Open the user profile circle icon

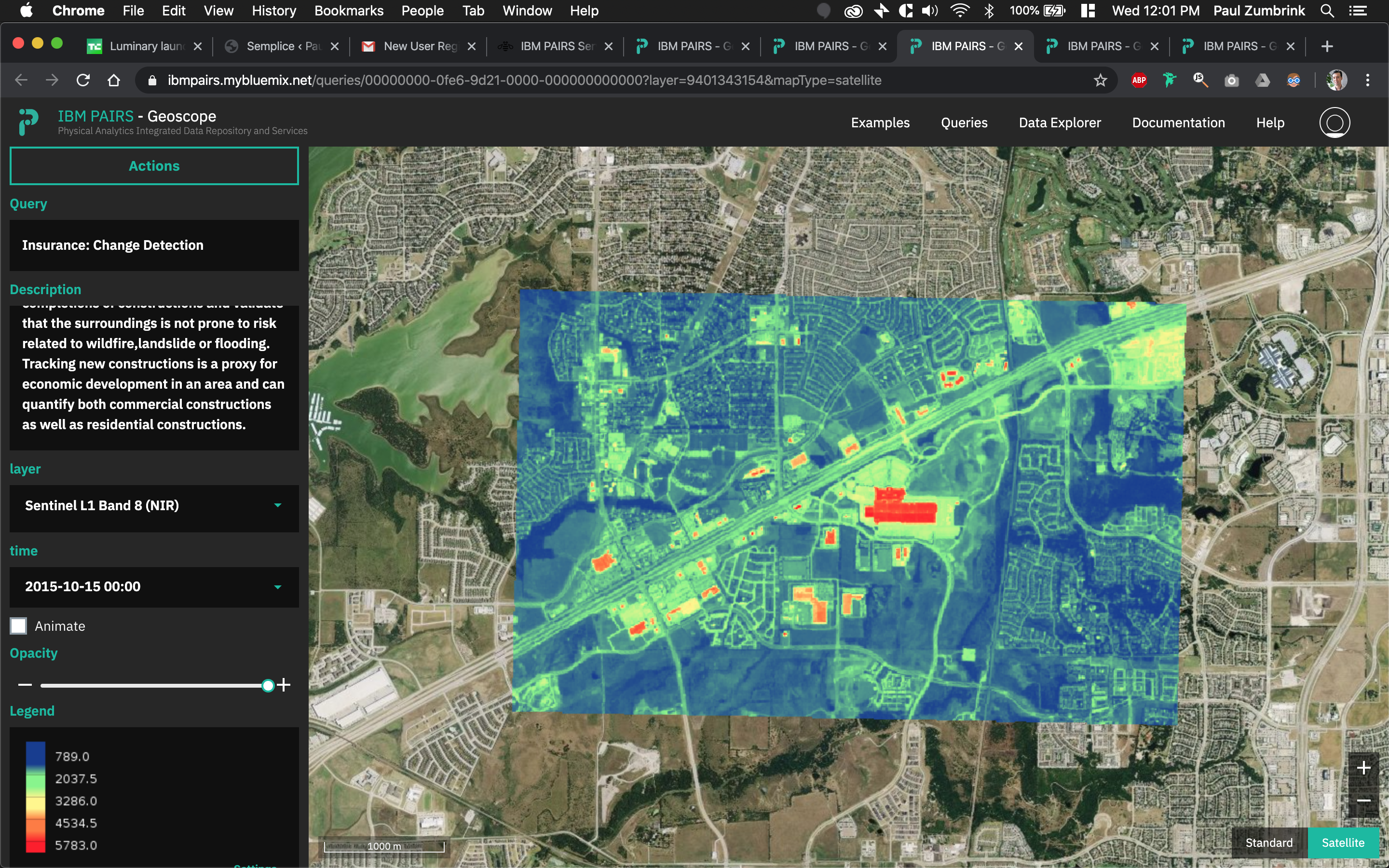click(1335, 122)
